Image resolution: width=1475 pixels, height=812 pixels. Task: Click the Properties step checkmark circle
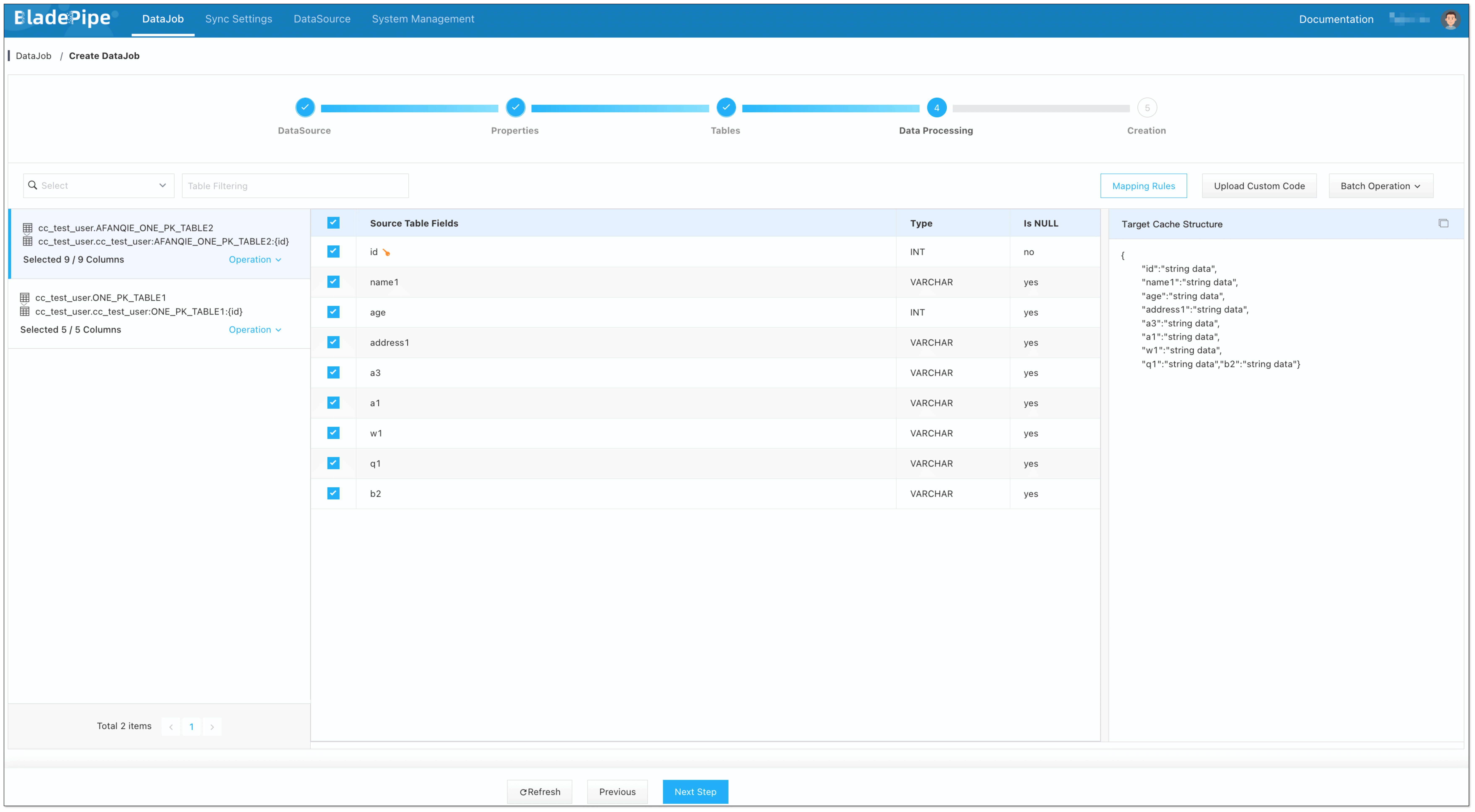tap(515, 107)
